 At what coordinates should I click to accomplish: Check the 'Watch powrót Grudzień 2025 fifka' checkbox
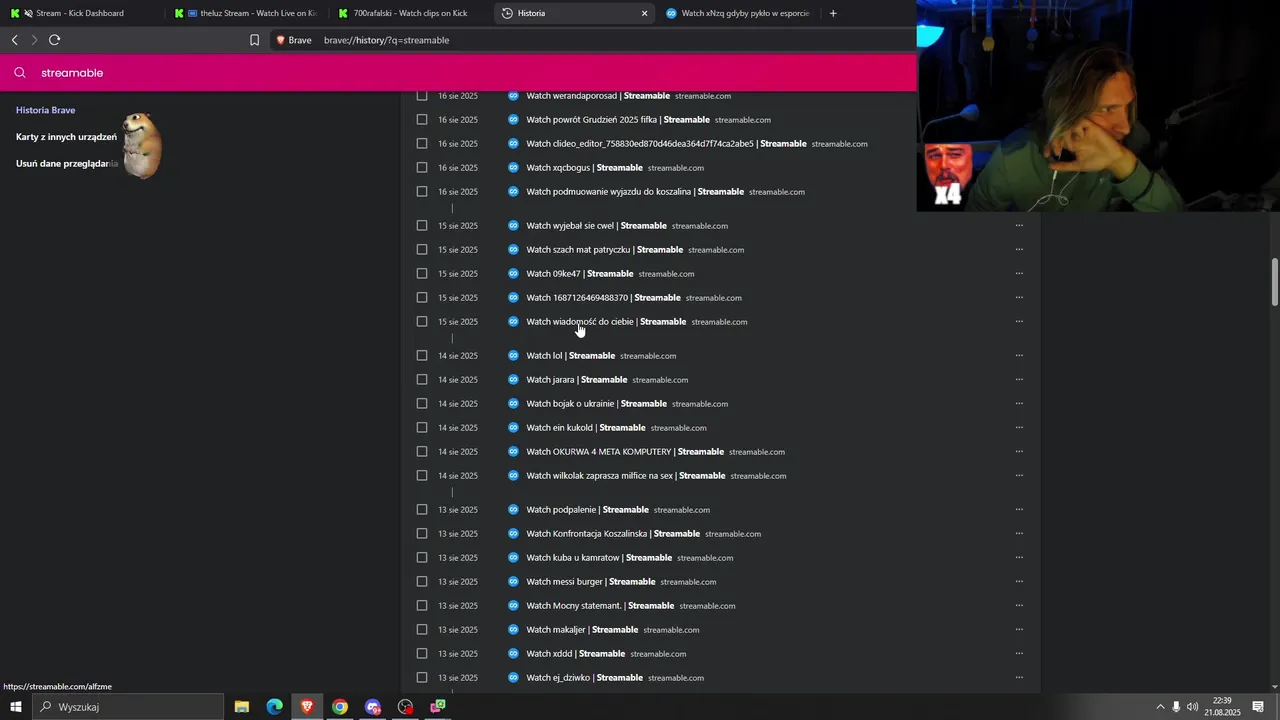422,120
